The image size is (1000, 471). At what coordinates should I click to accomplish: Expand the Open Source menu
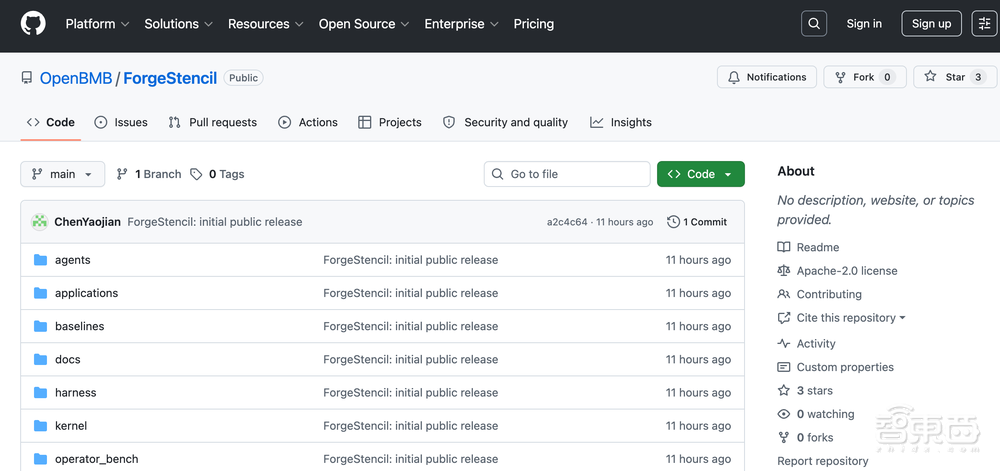[364, 24]
